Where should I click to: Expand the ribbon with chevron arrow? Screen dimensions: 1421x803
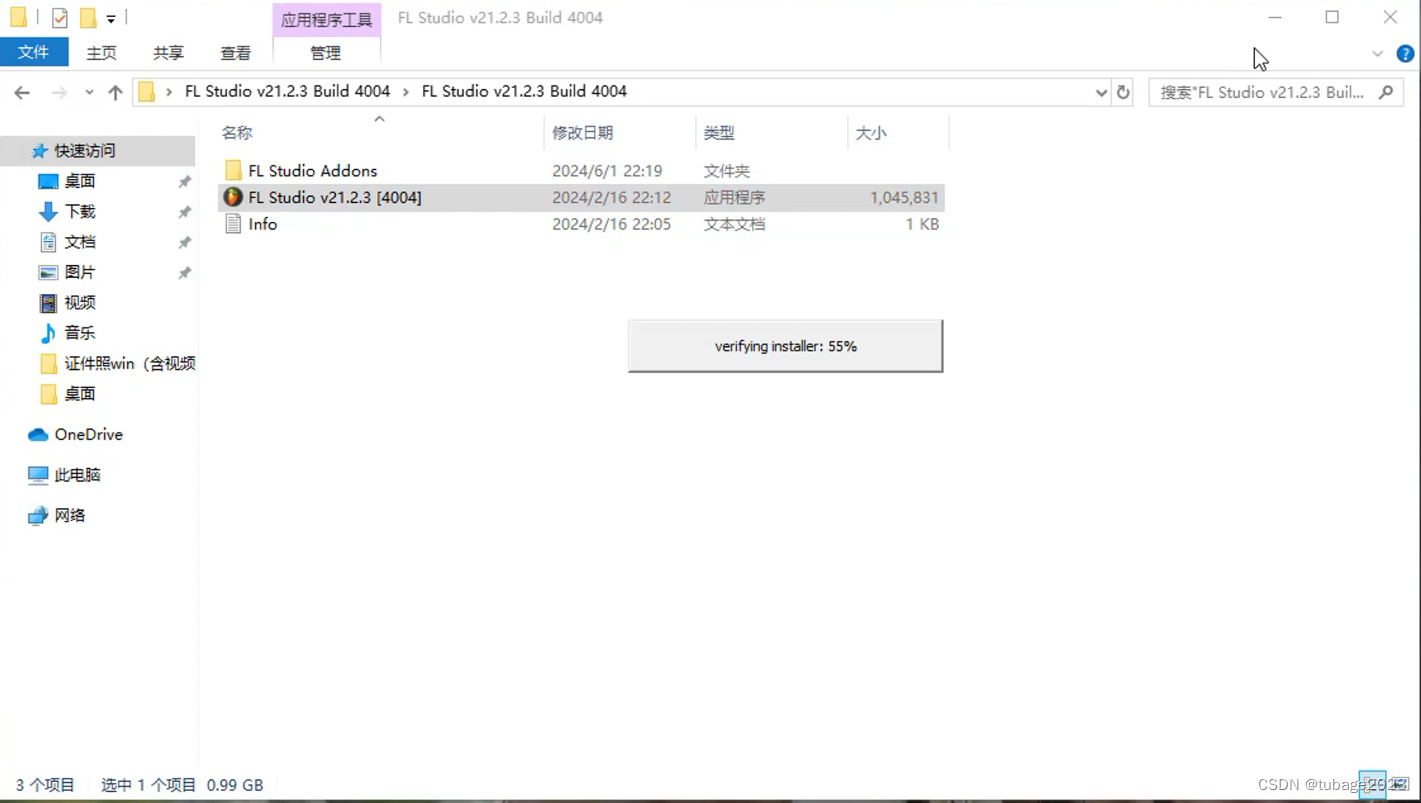[x=1377, y=53]
